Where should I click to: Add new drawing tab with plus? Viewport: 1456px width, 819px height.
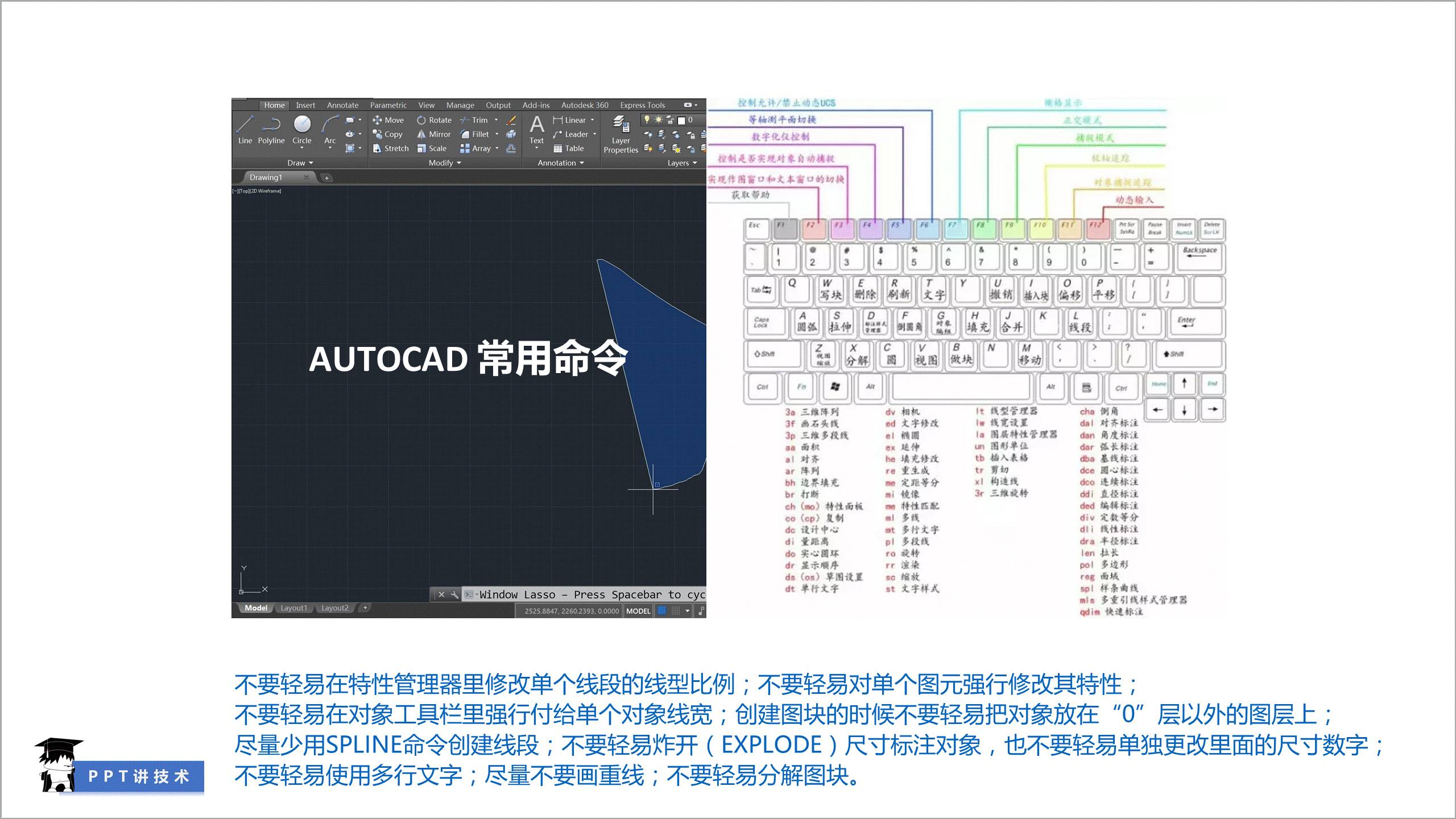pyautogui.click(x=326, y=178)
